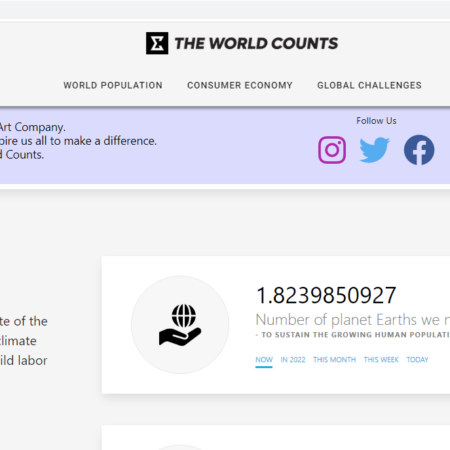Click The World Counts hourglass logo icon
The width and height of the screenshot is (450, 450).
[157, 43]
